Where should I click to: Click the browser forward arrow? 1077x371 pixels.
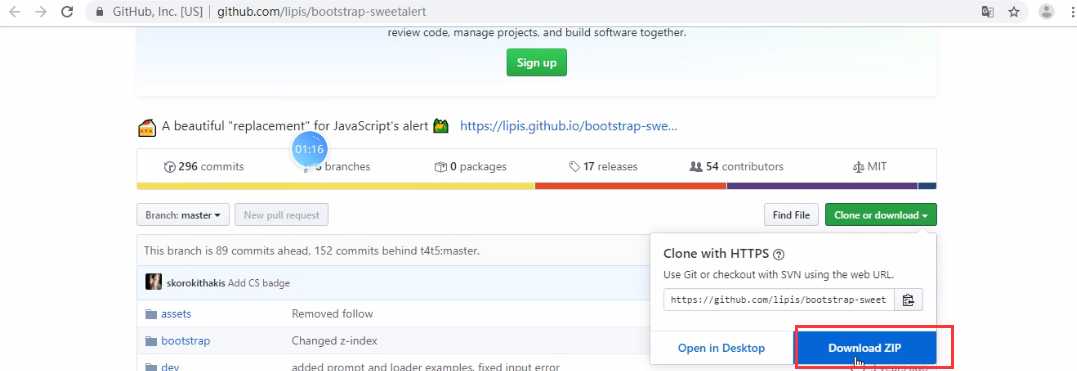tap(41, 12)
